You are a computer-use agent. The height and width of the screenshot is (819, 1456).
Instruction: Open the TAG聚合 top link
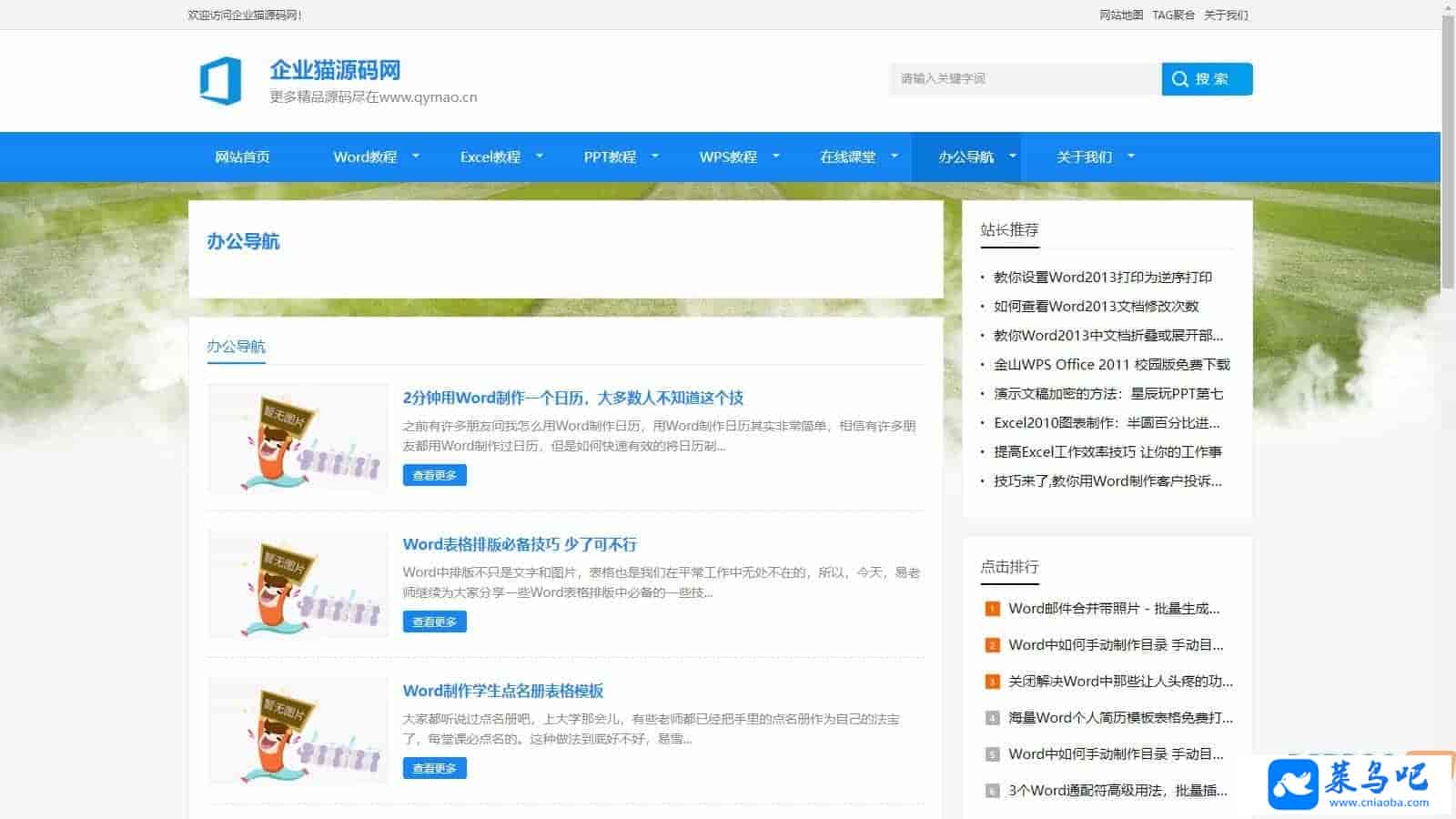[x=1173, y=15]
